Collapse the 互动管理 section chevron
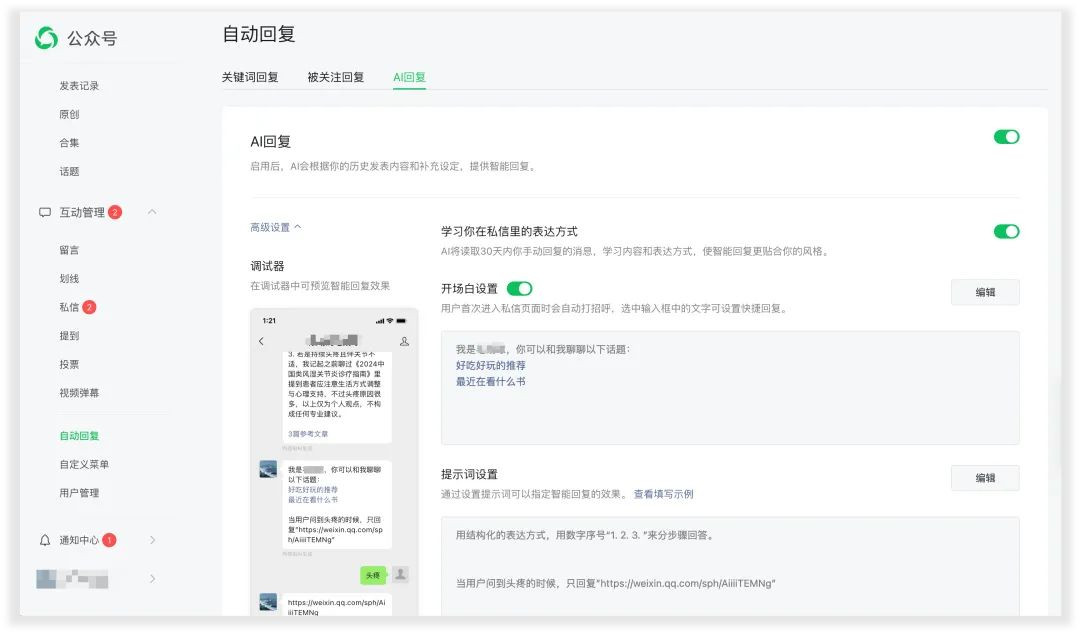The height and width of the screenshot is (634, 1080). (152, 212)
